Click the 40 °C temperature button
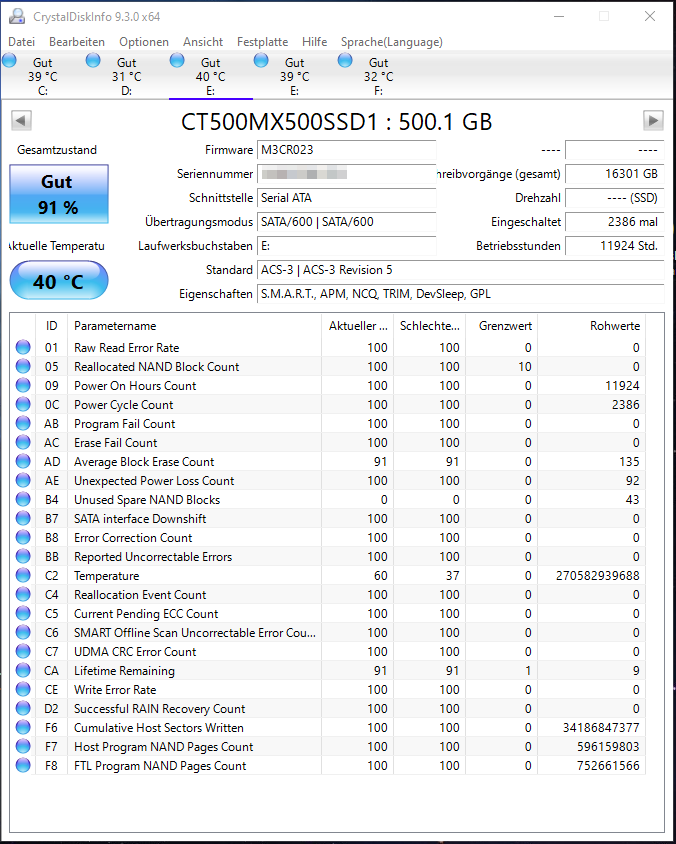This screenshot has height=844, width=676. click(59, 280)
